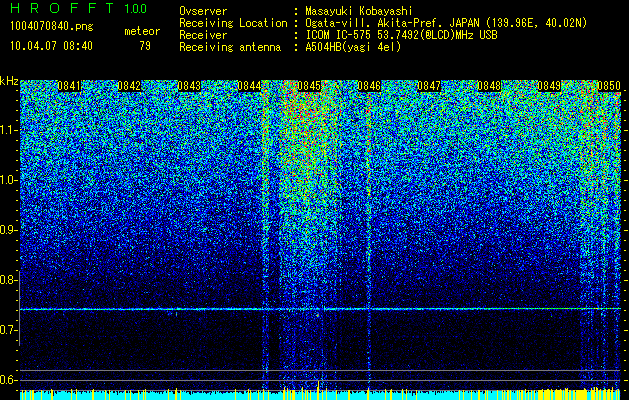Click the Ogata-vill. Akita-Pref. JAPAN location text
Screen dimensions: 629x400
tap(446, 24)
